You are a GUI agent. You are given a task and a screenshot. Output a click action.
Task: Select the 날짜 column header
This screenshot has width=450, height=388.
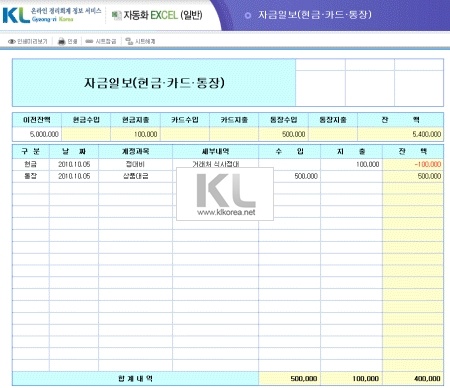(x=74, y=151)
